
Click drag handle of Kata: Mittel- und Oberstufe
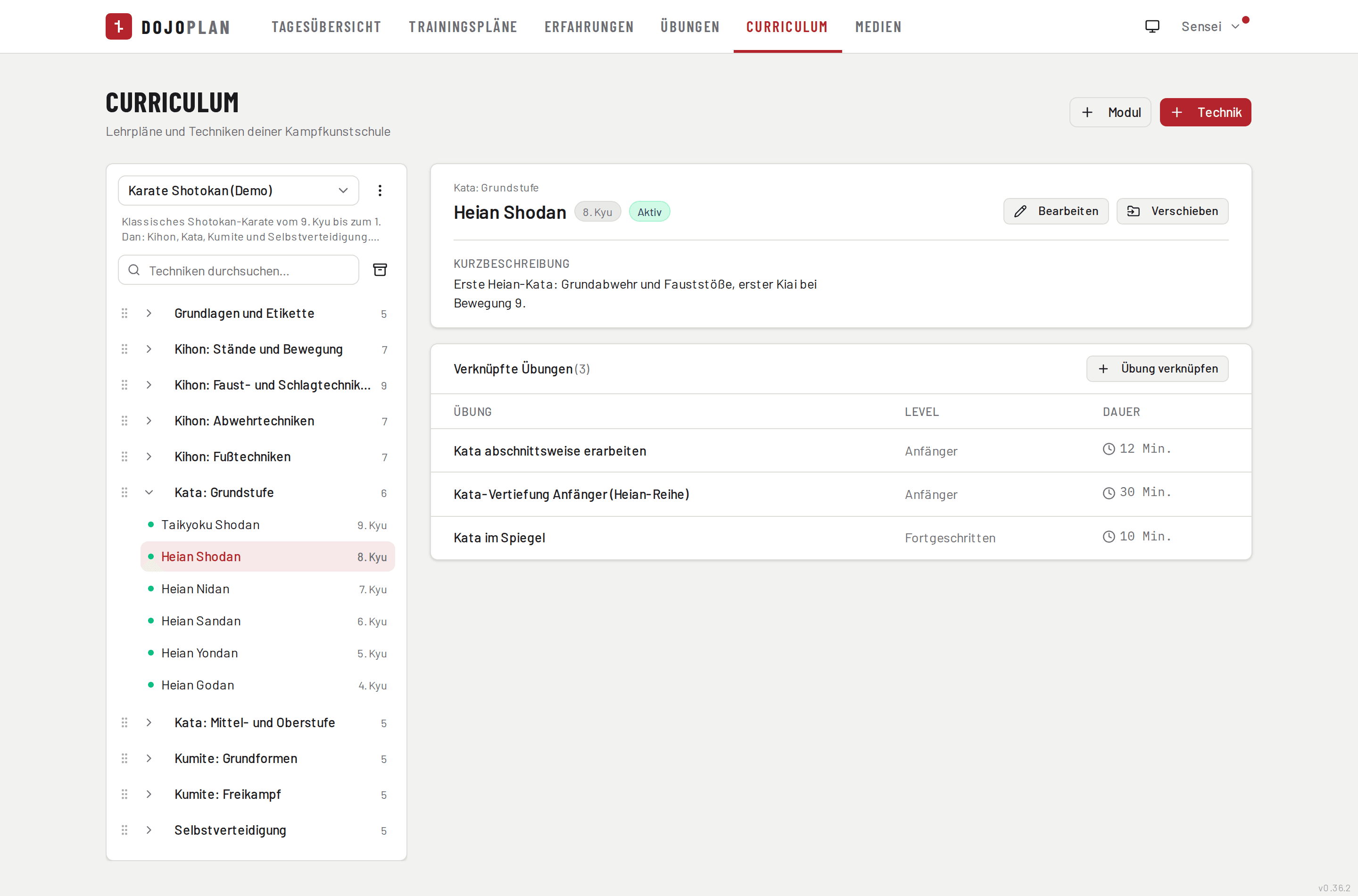point(124,722)
